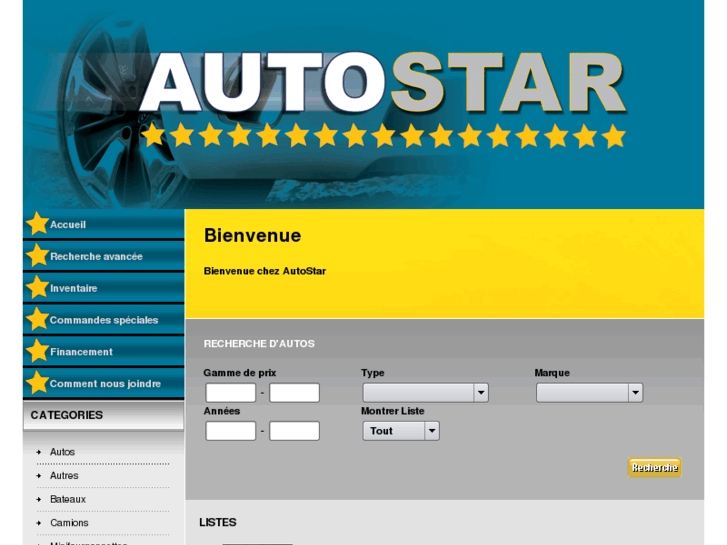This screenshot has width=727, height=545.
Task: Click the star icon beside Accueil
Action: tap(38, 224)
